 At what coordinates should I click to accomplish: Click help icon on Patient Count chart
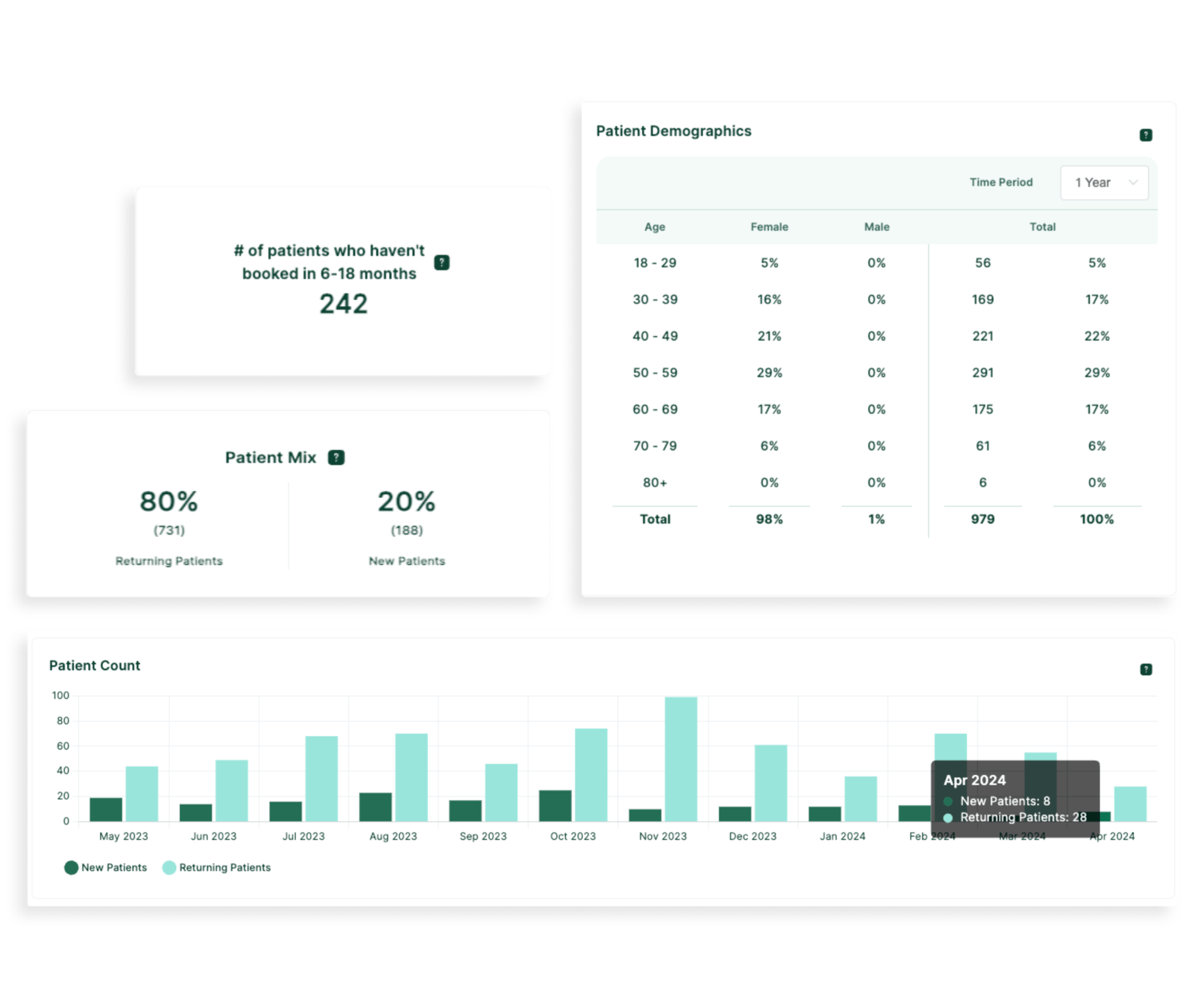coord(1145,669)
